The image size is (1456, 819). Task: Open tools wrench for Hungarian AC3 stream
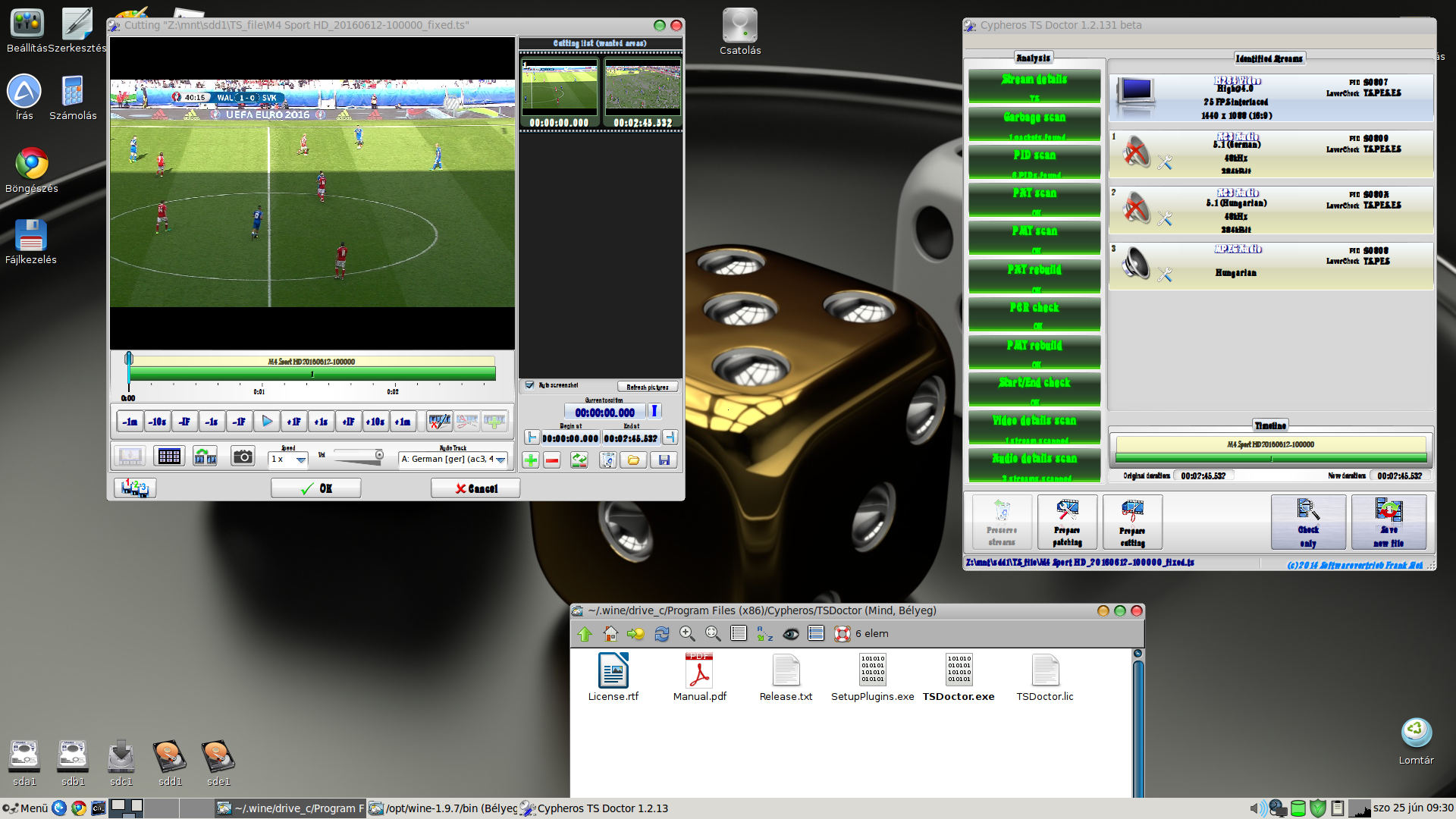[1165, 218]
